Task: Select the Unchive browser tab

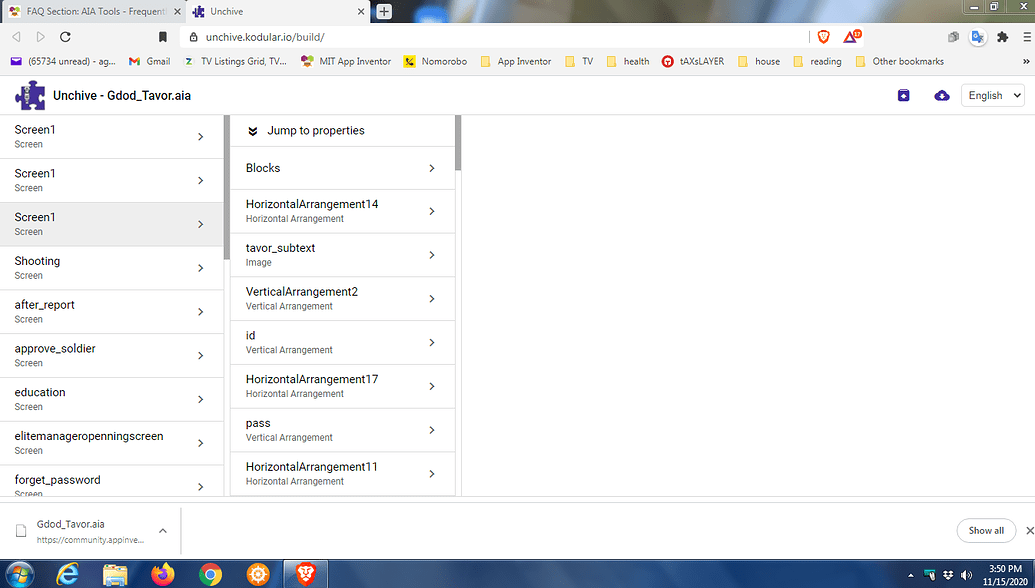Action: (x=279, y=11)
